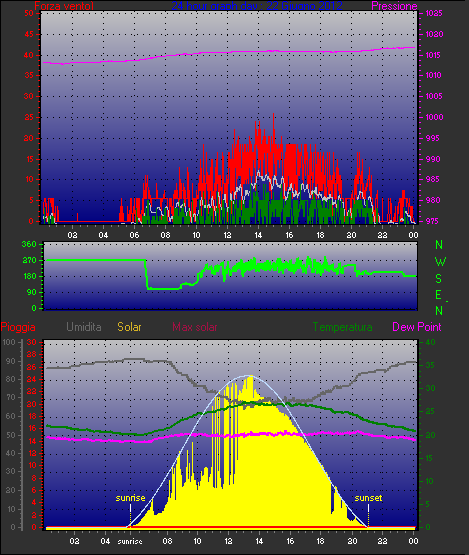Click the 'E' compass letter beside wind direction chart

click(439, 294)
